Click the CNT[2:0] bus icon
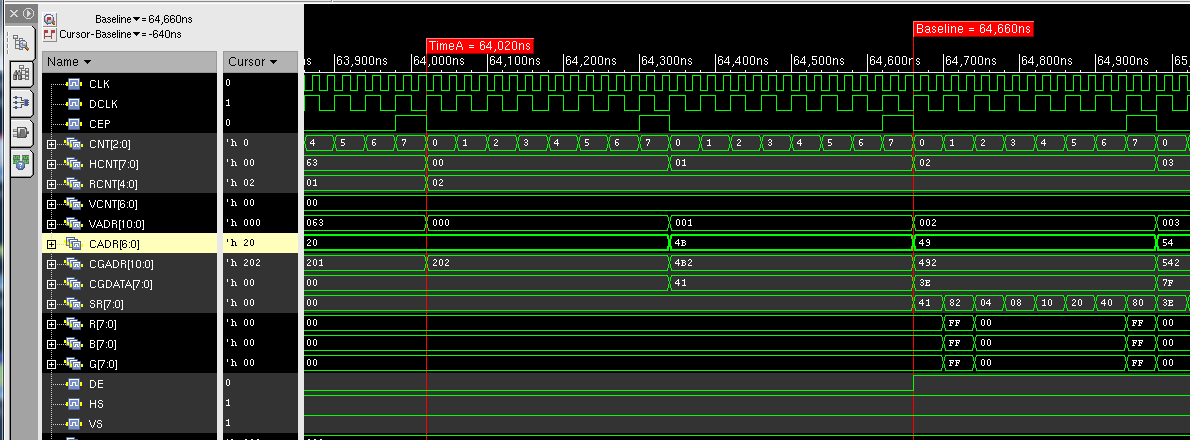1190x440 pixels. coord(74,143)
